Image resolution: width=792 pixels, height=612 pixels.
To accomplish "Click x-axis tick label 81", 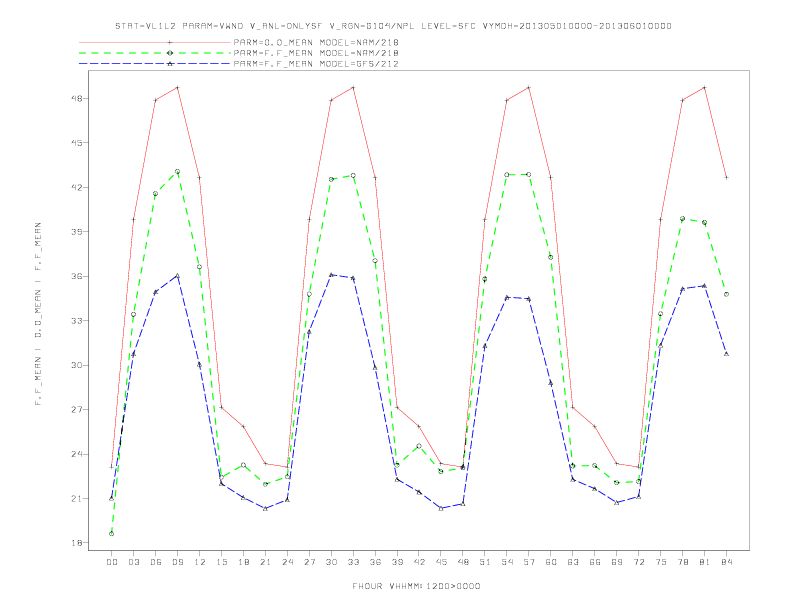I will pyautogui.click(x=705, y=562).
